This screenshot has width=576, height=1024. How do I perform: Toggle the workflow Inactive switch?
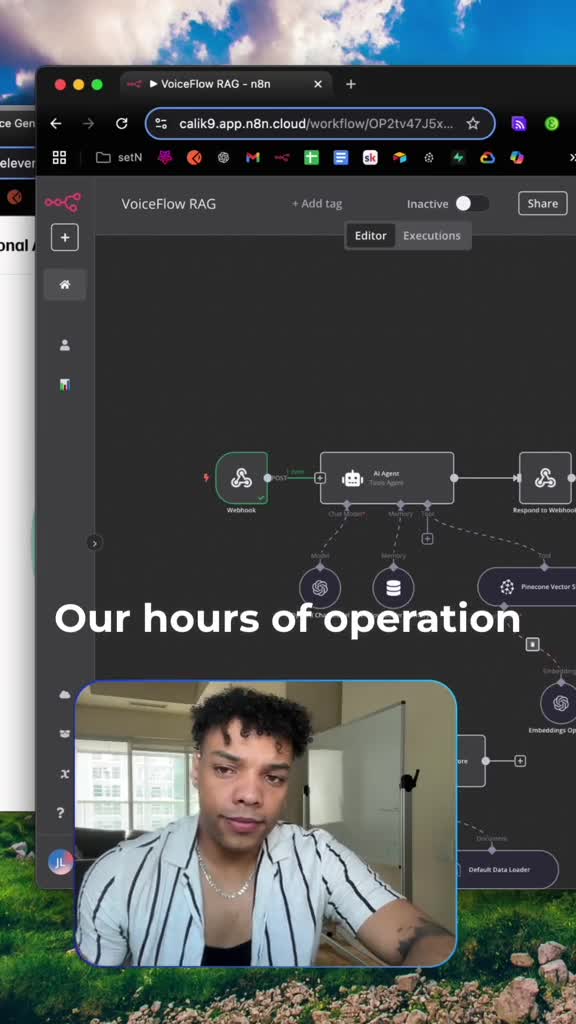[472, 204]
